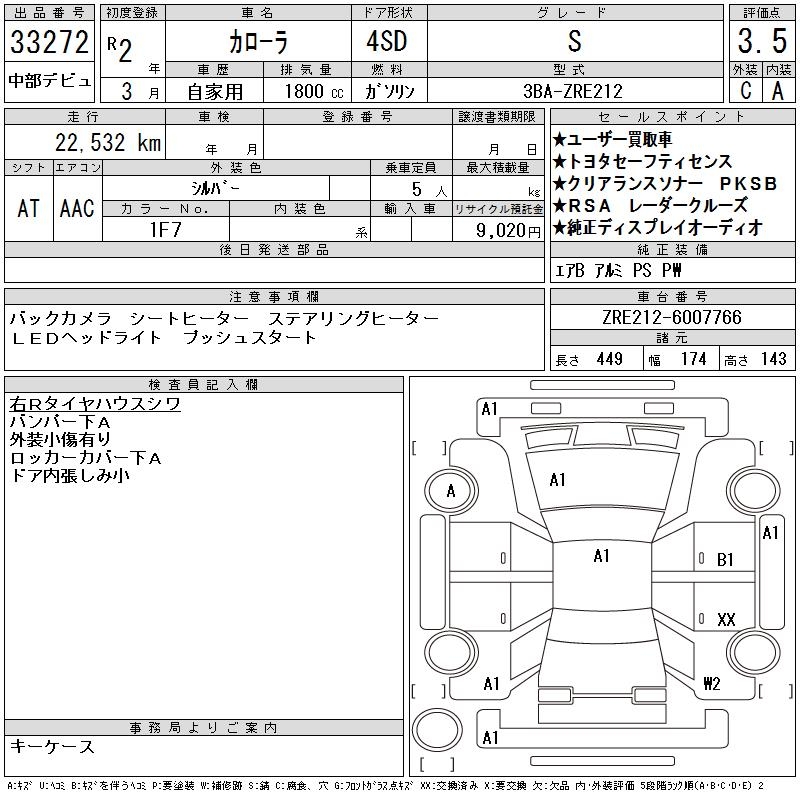Select interior grade A
This screenshot has height=800, width=800.
click(778, 90)
